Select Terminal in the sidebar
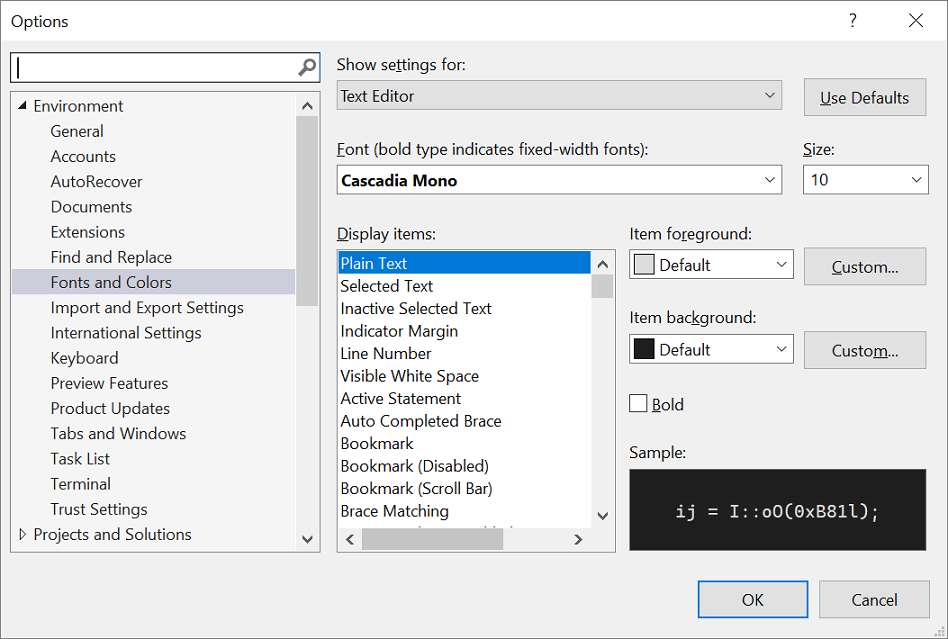This screenshot has height=639, width=948. click(80, 483)
